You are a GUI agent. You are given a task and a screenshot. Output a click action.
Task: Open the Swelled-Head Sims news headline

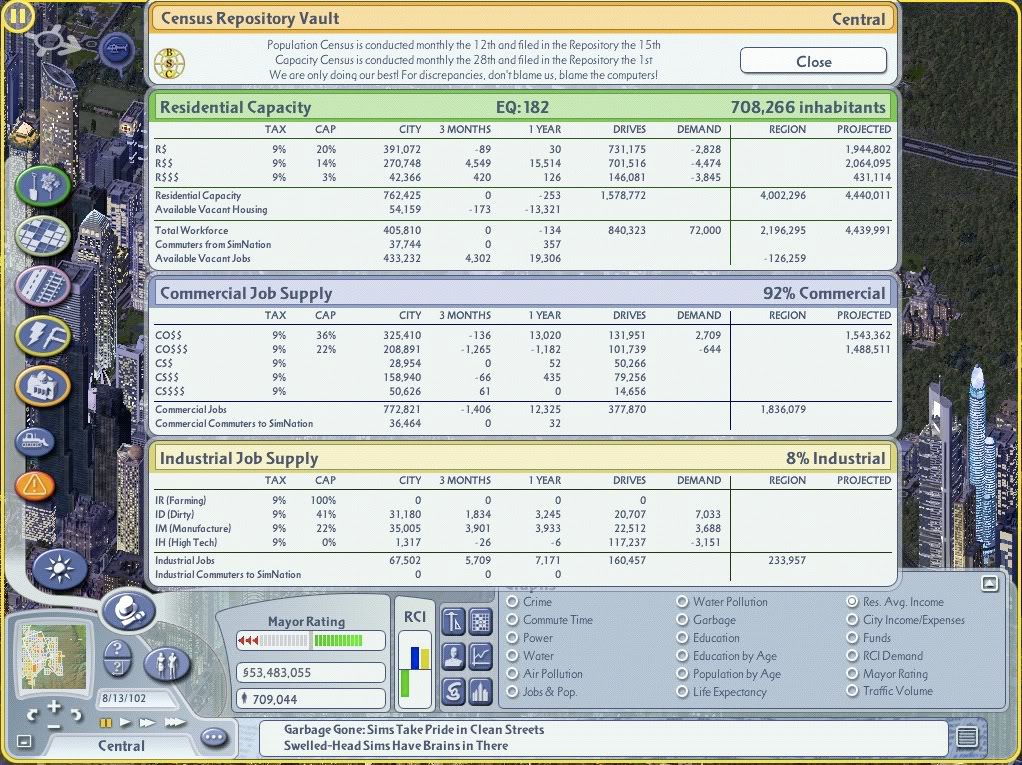click(x=396, y=745)
